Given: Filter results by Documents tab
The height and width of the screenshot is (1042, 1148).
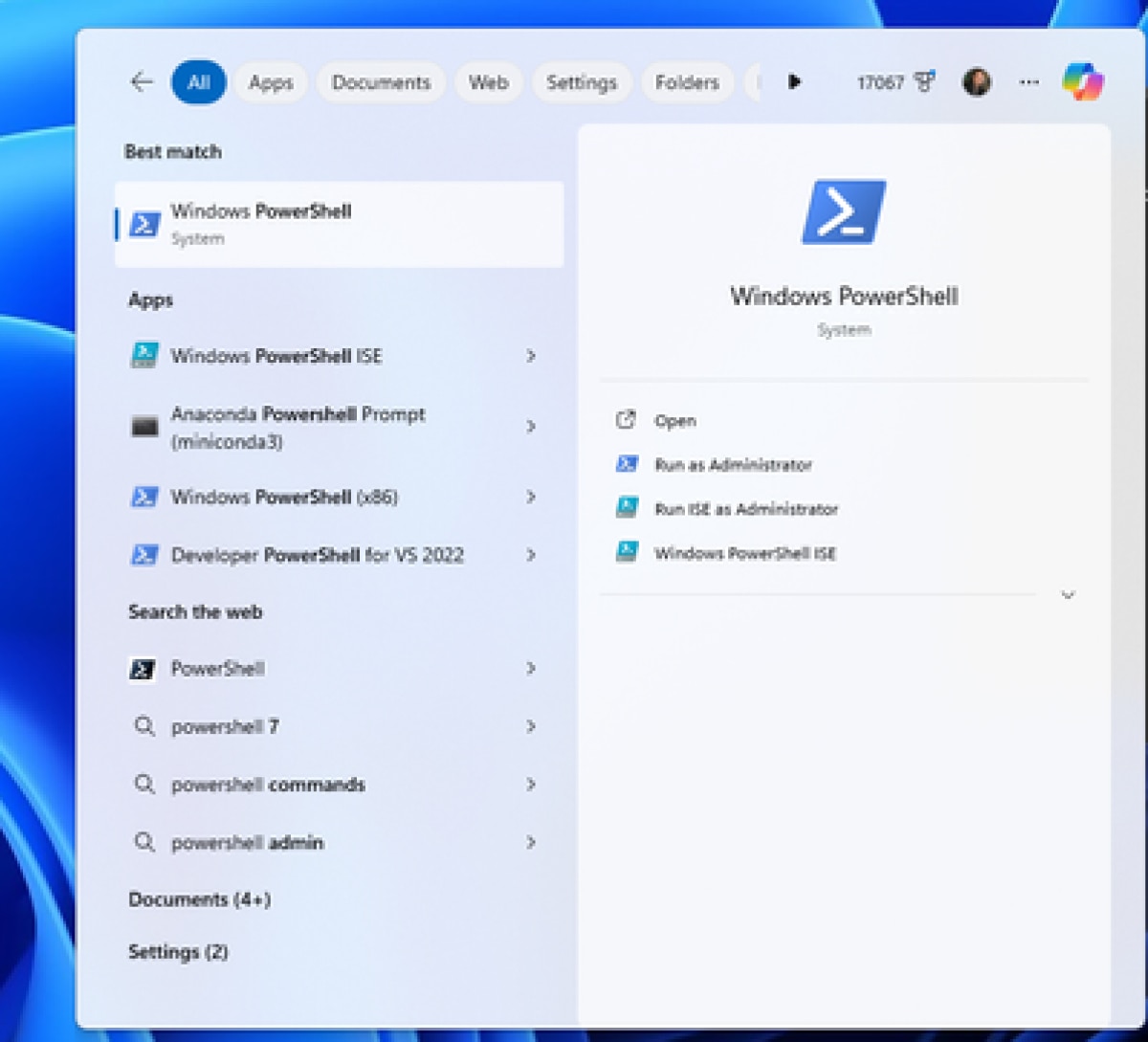Looking at the screenshot, I should [x=381, y=82].
